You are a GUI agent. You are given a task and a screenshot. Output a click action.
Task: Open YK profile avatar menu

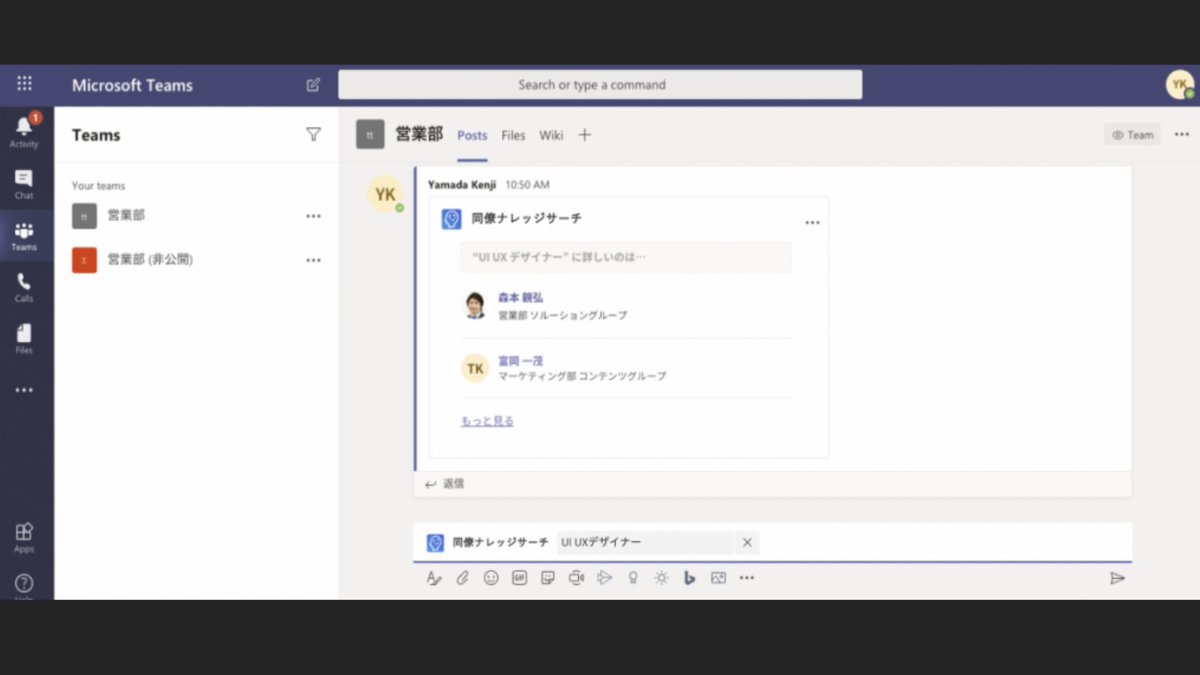1180,85
